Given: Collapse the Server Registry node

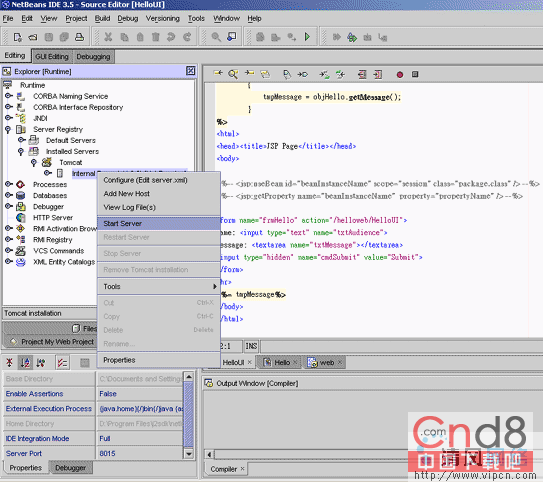Looking at the screenshot, I should [8, 130].
